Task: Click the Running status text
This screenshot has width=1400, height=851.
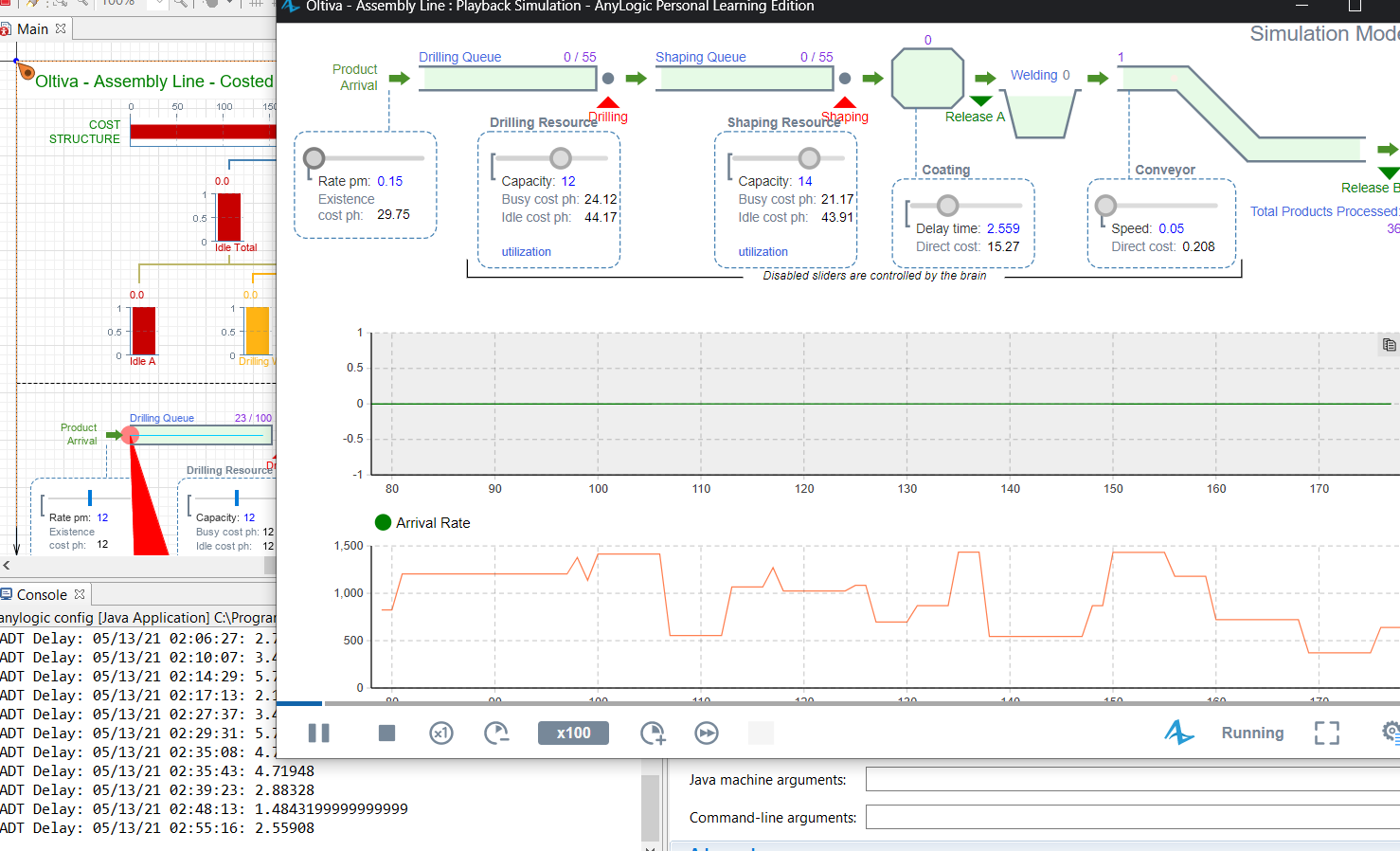Action: point(1252,733)
